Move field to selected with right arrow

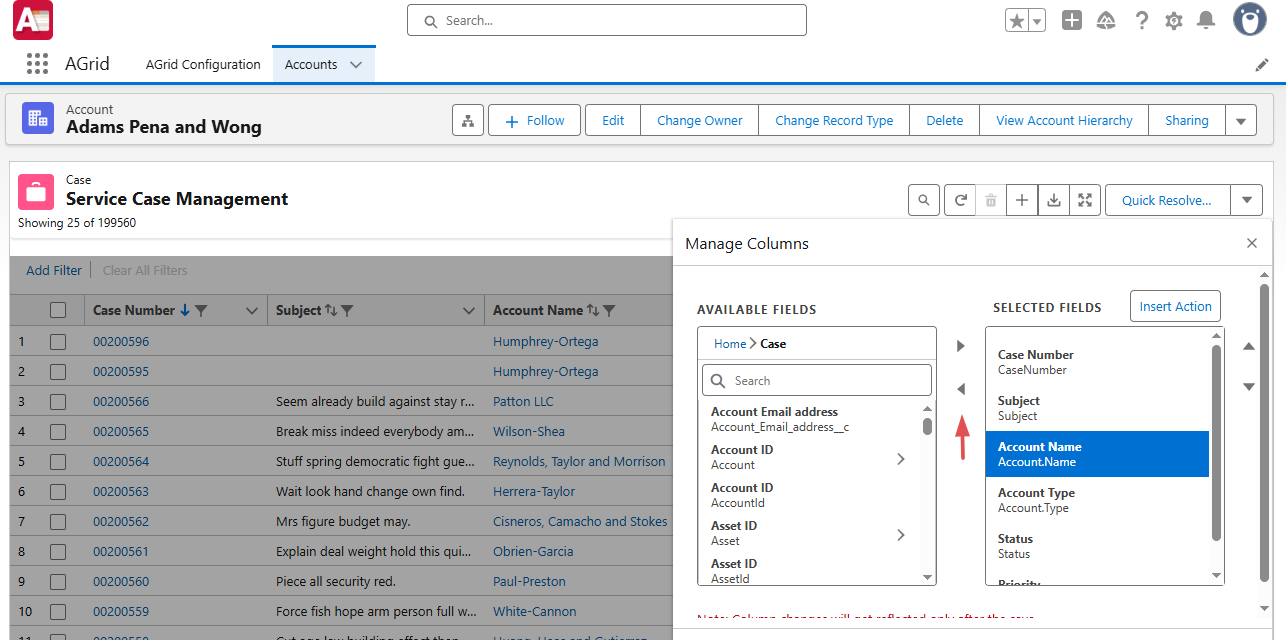pos(961,346)
